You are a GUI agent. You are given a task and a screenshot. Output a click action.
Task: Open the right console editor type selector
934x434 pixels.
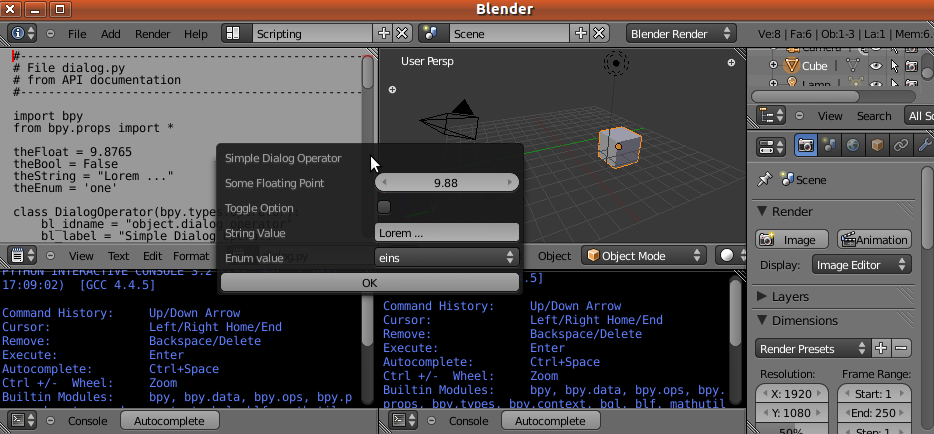pos(405,420)
